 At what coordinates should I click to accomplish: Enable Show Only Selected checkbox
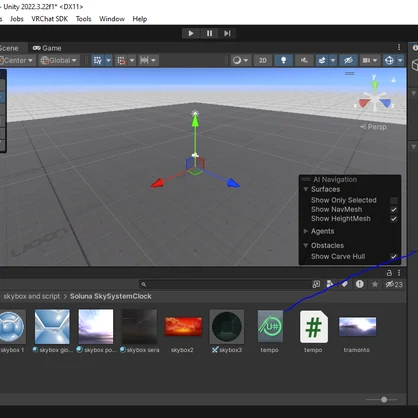[x=394, y=200]
